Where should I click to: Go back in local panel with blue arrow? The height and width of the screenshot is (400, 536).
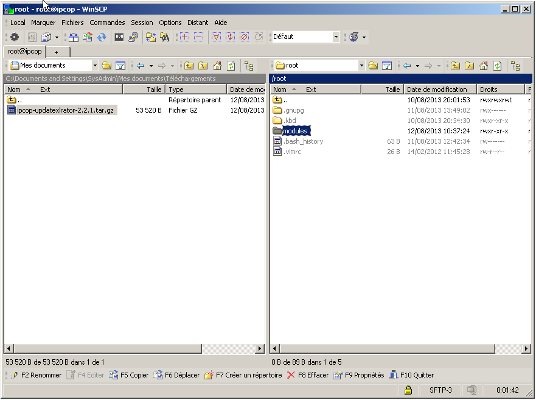[x=140, y=65]
